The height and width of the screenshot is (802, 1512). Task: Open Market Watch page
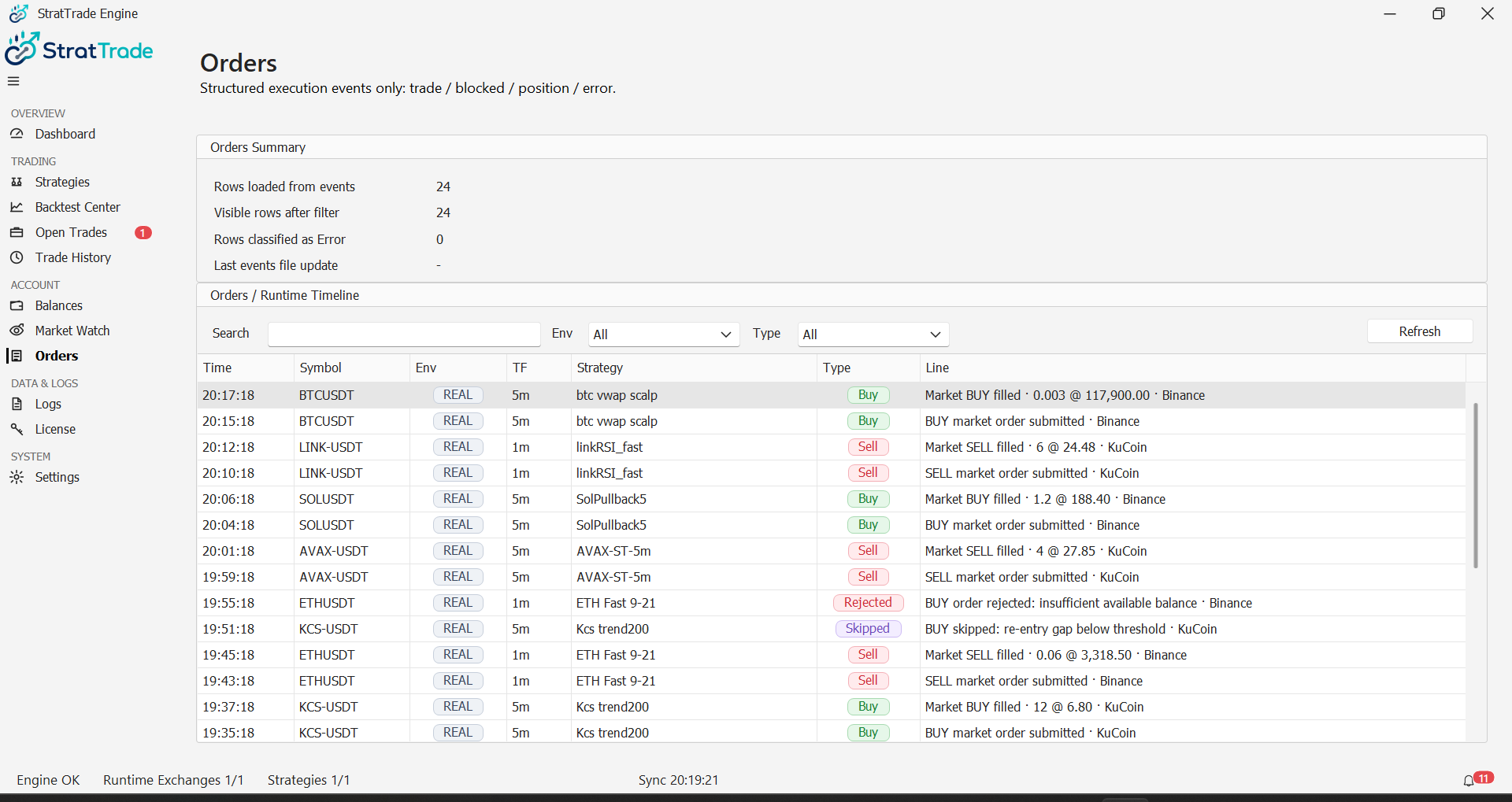pos(72,331)
